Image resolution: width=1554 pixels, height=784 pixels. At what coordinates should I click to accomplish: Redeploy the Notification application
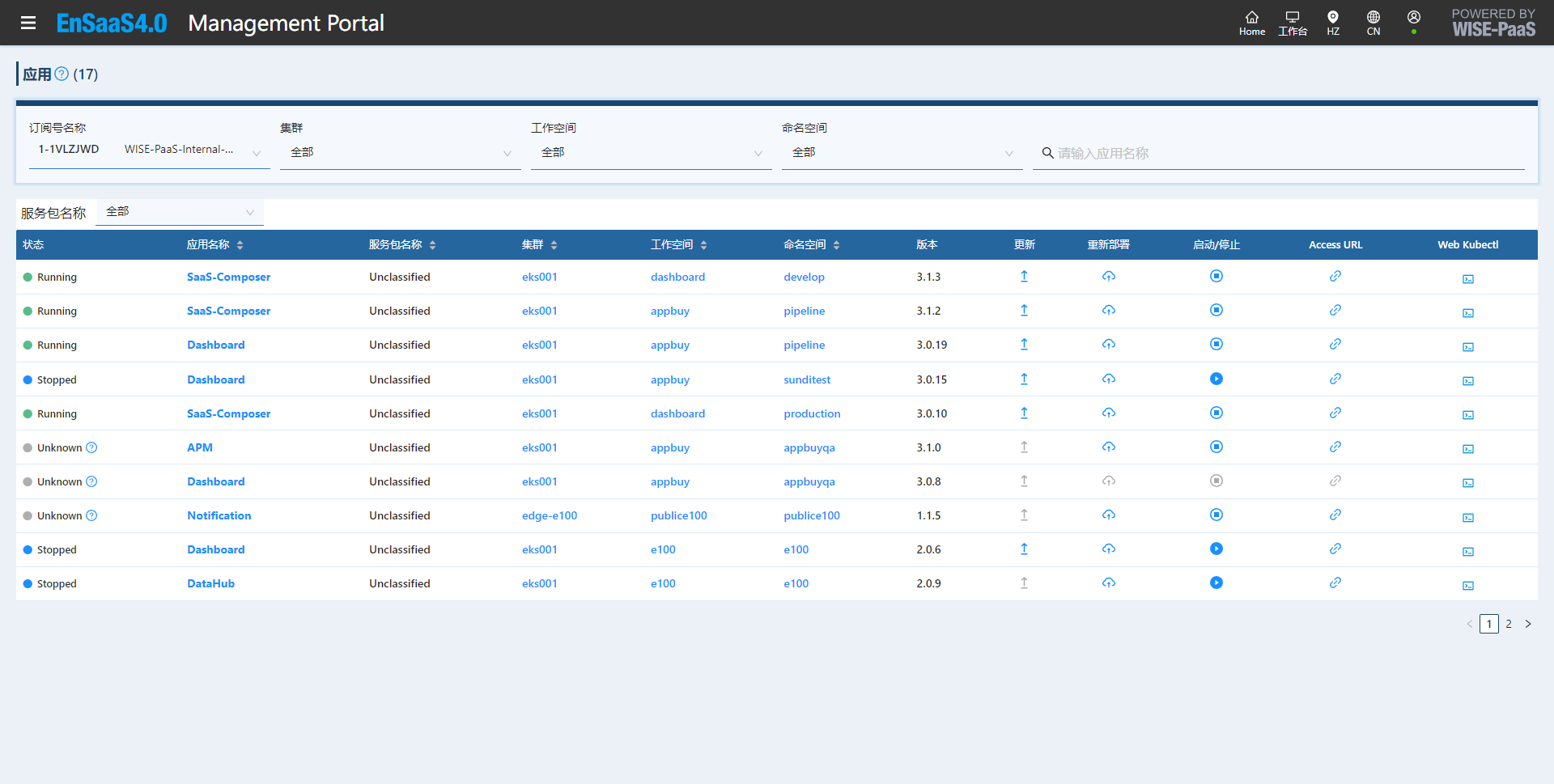(x=1109, y=515)
